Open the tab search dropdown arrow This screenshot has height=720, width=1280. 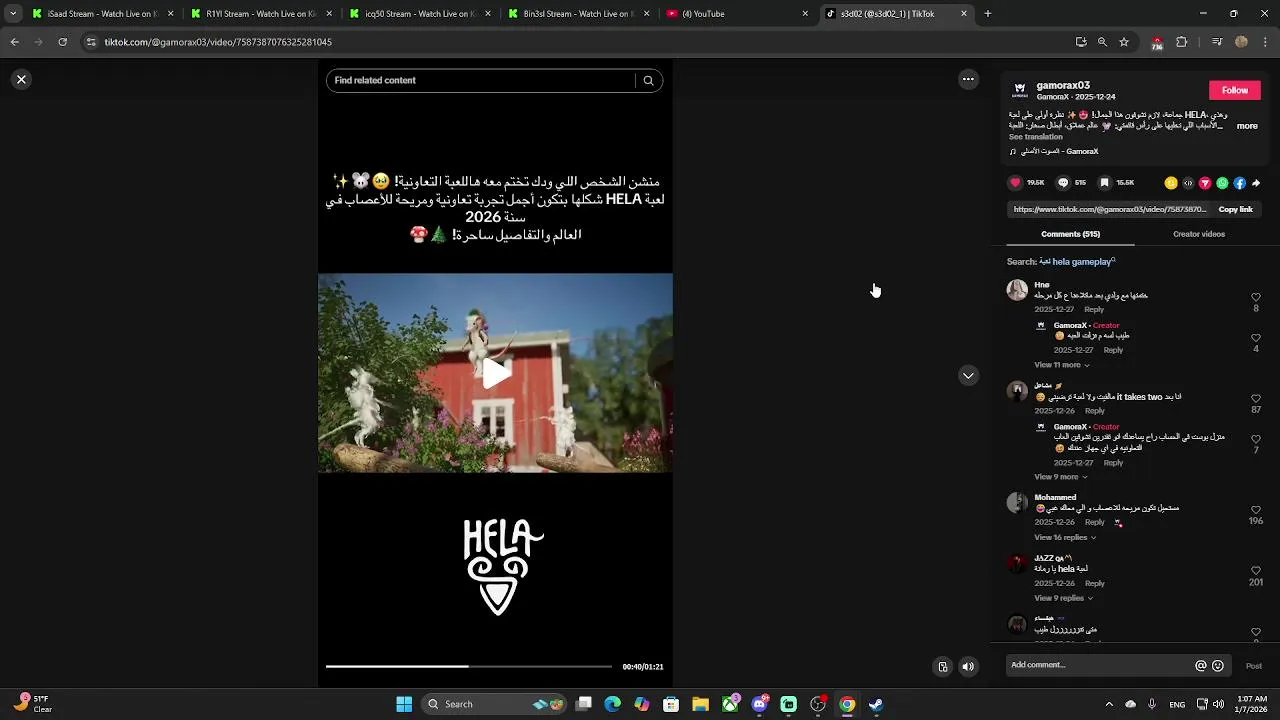pyautogui.click(x=12, y=14)
